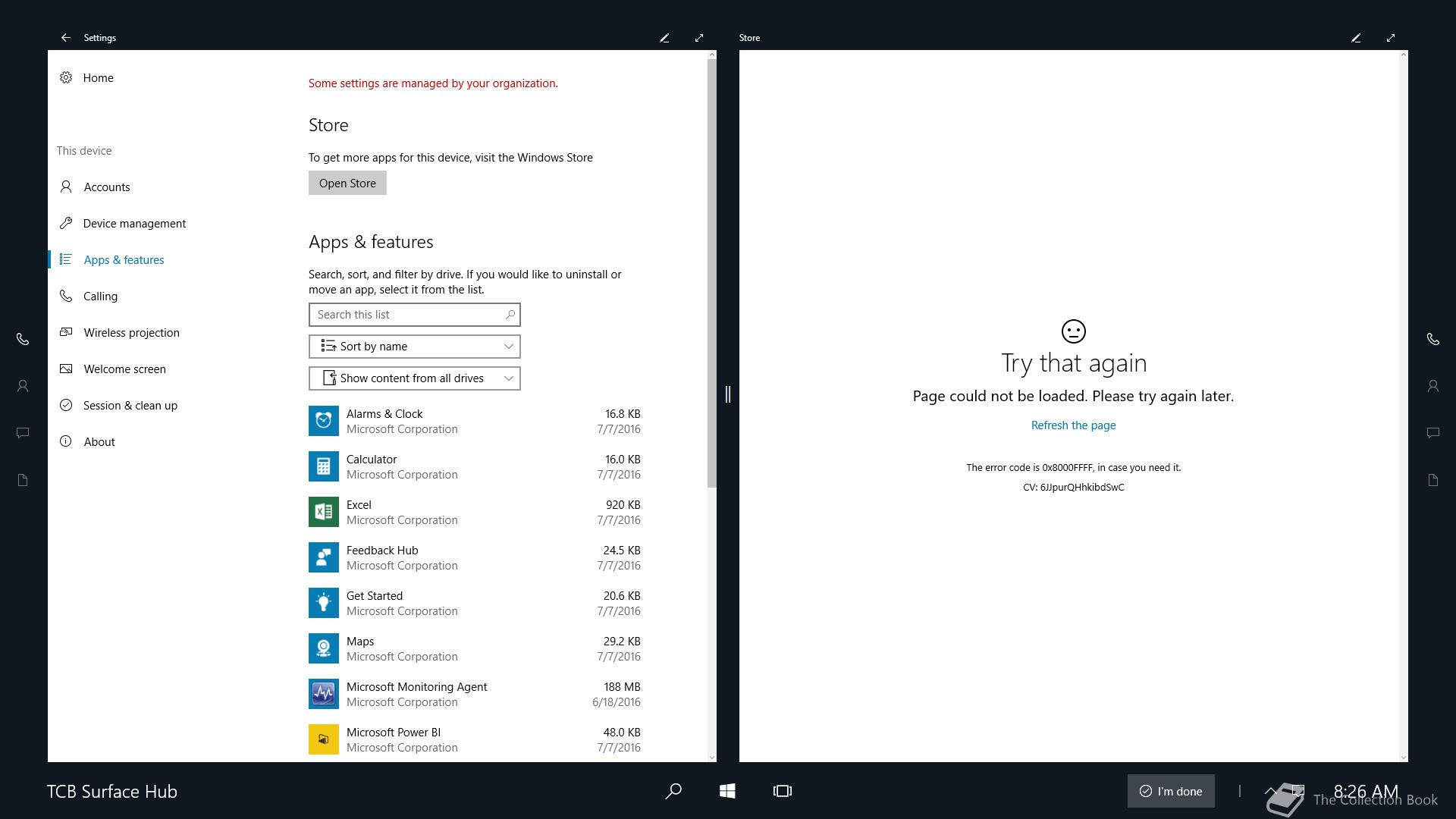Click the split divider handle between windows
Viewport: 1456px width, 819px height.
pyautogui.click(x=728, y=394)
